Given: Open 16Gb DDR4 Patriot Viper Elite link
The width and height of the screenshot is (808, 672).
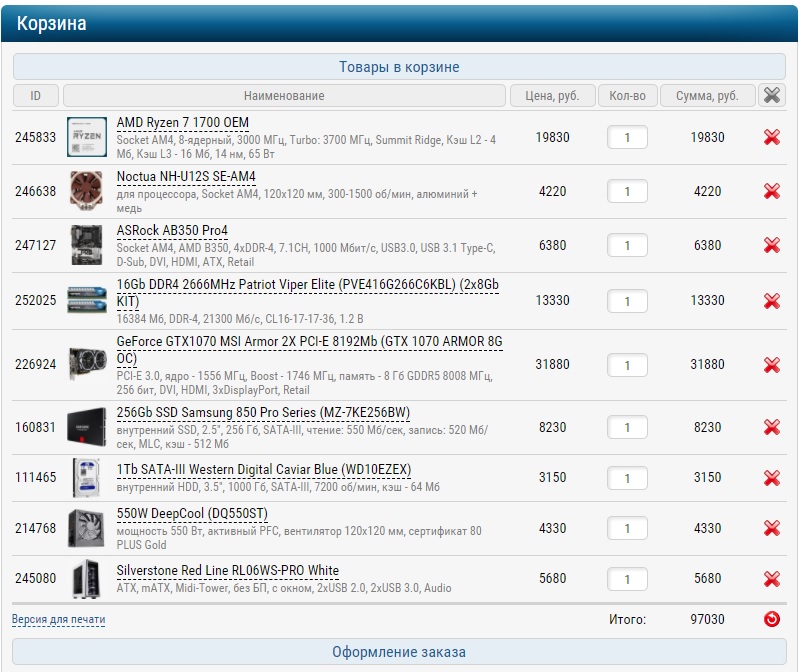Looking at the screenshot, I should [308, 293].
